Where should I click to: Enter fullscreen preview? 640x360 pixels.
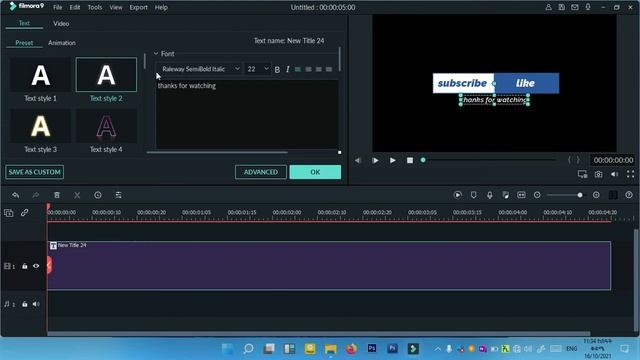630,174
